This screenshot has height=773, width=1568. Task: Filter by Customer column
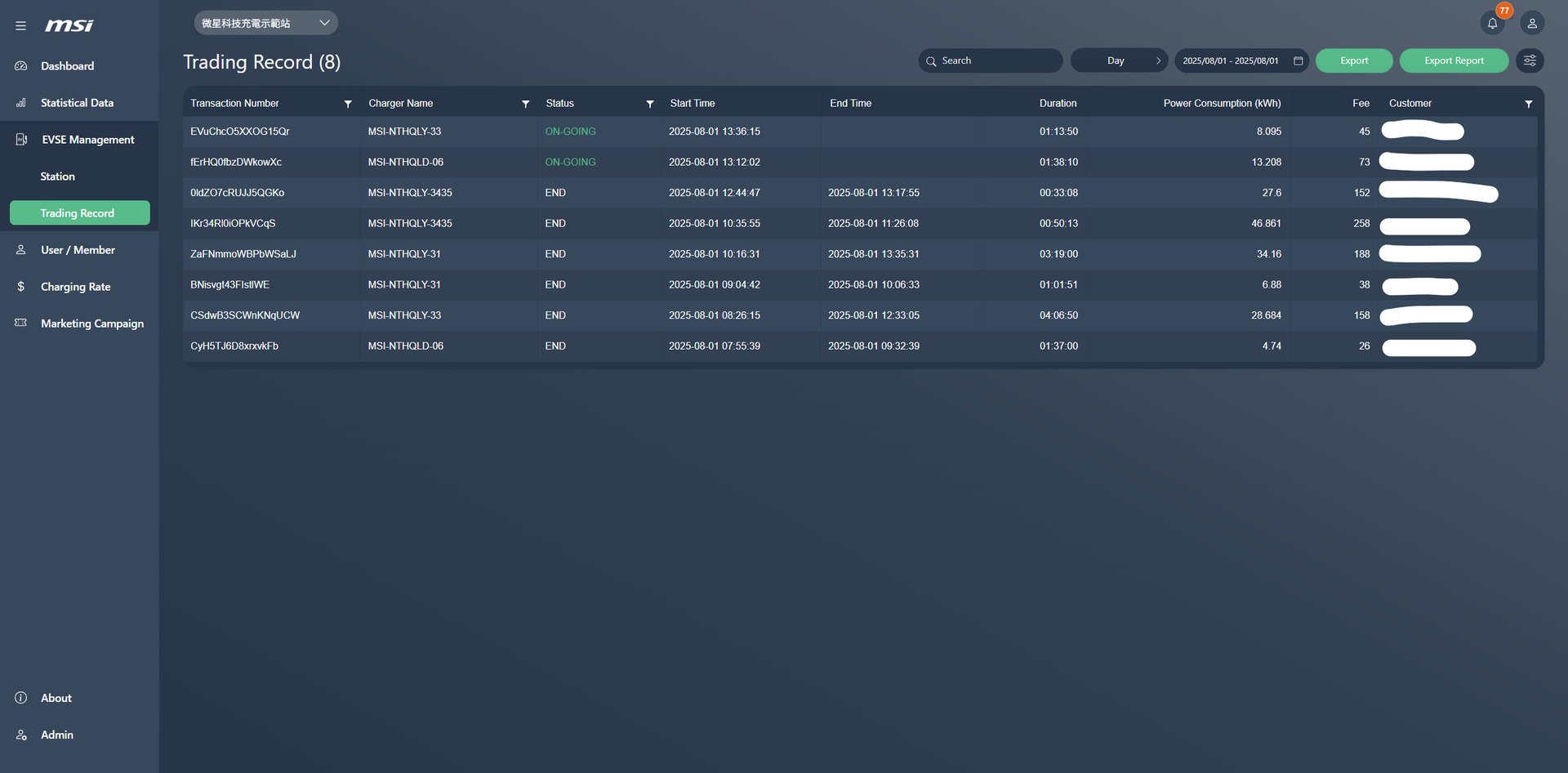pyautogui.click(x=1529, y=104)
